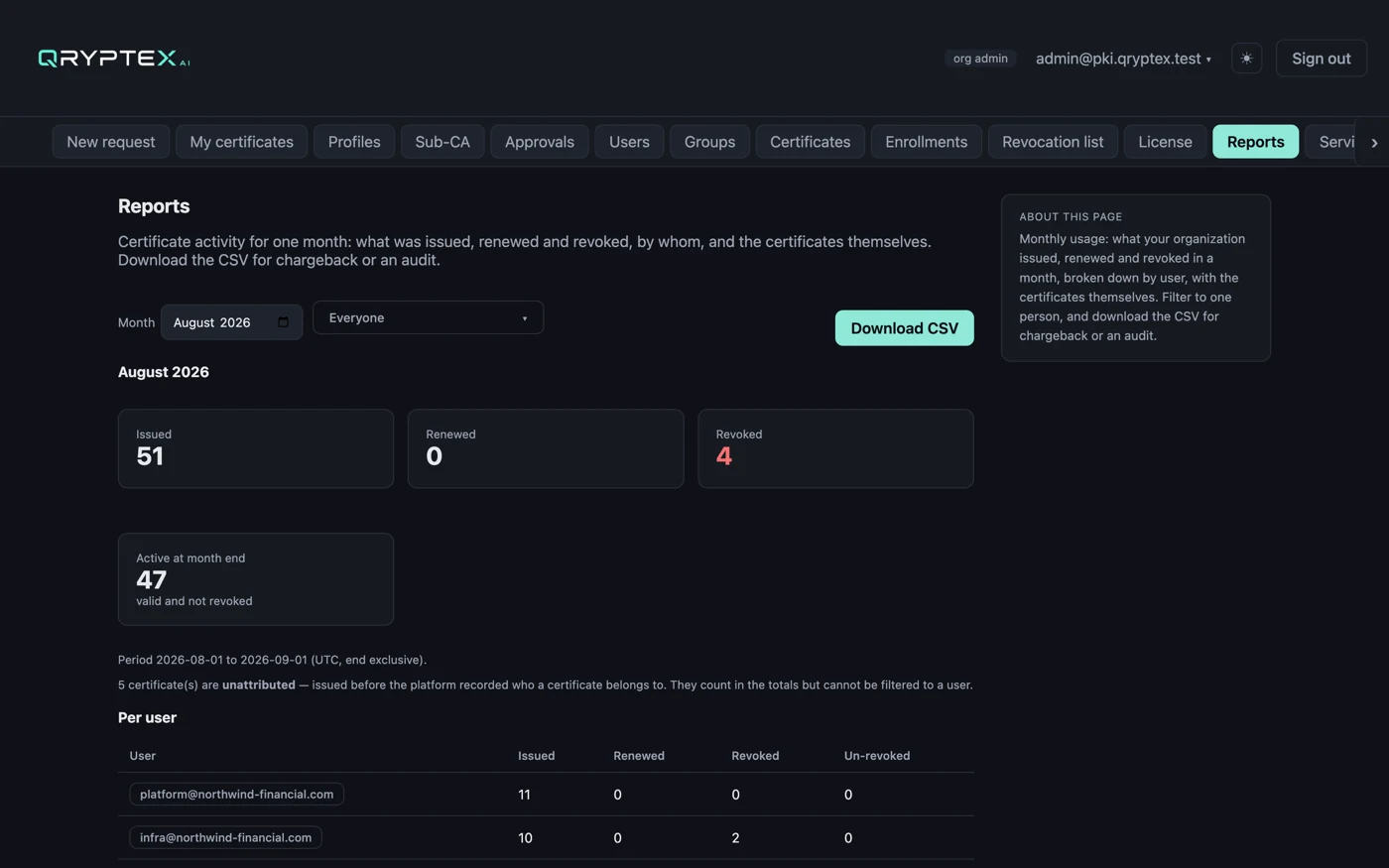Click the bold word unattributed

click(x=258, y=684)
